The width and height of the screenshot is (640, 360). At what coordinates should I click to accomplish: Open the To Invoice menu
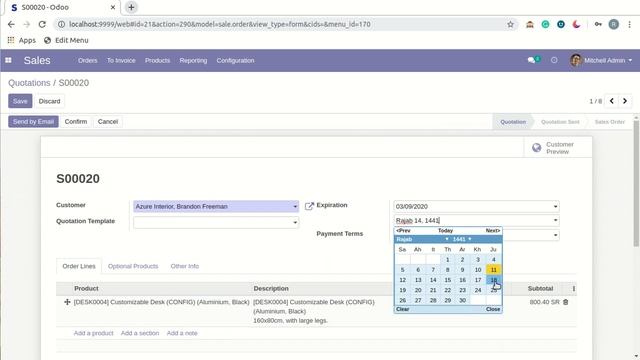coord(121,60)
